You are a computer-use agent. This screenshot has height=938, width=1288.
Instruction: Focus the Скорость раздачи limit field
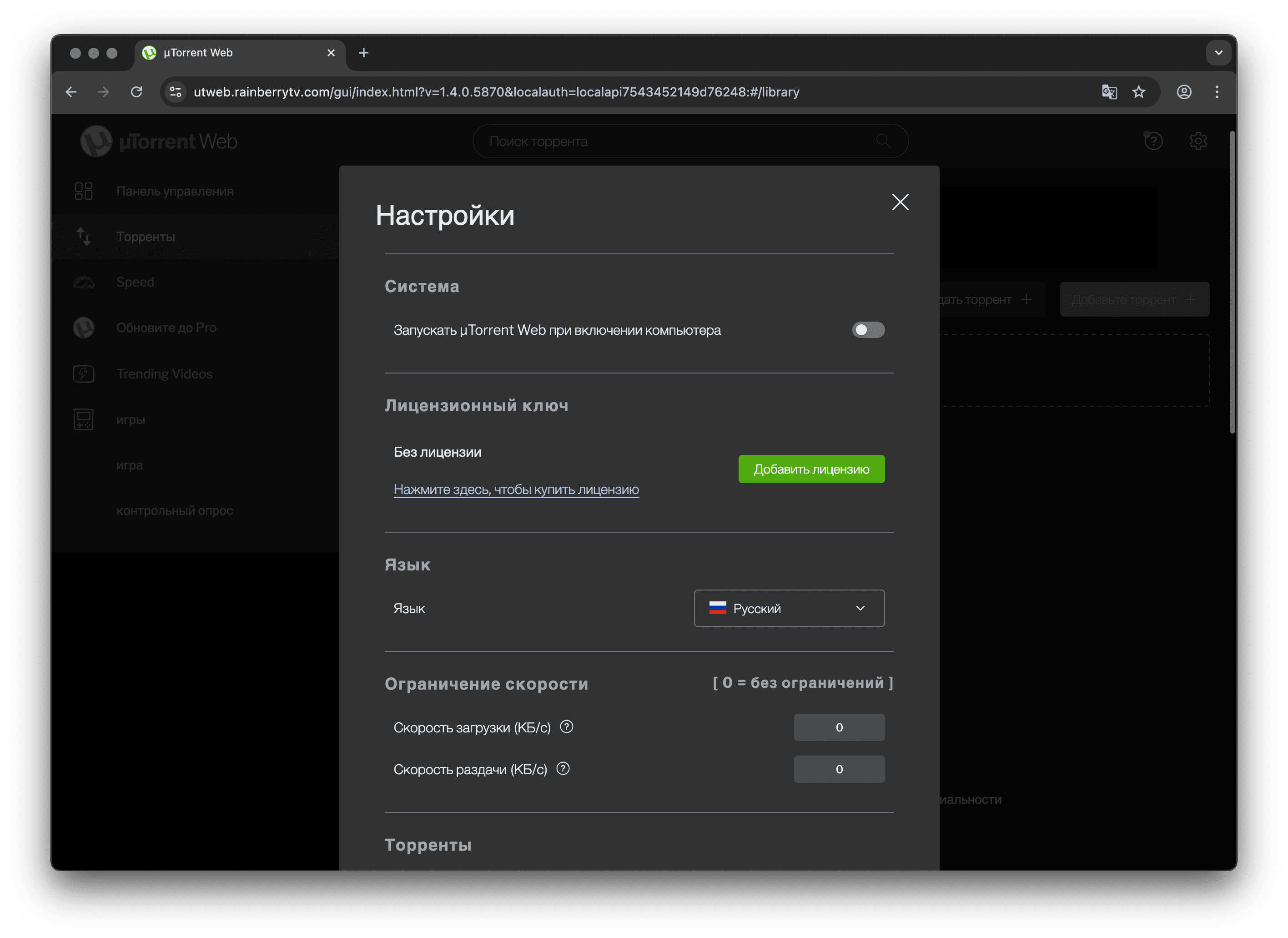click(x=840, y=769)
